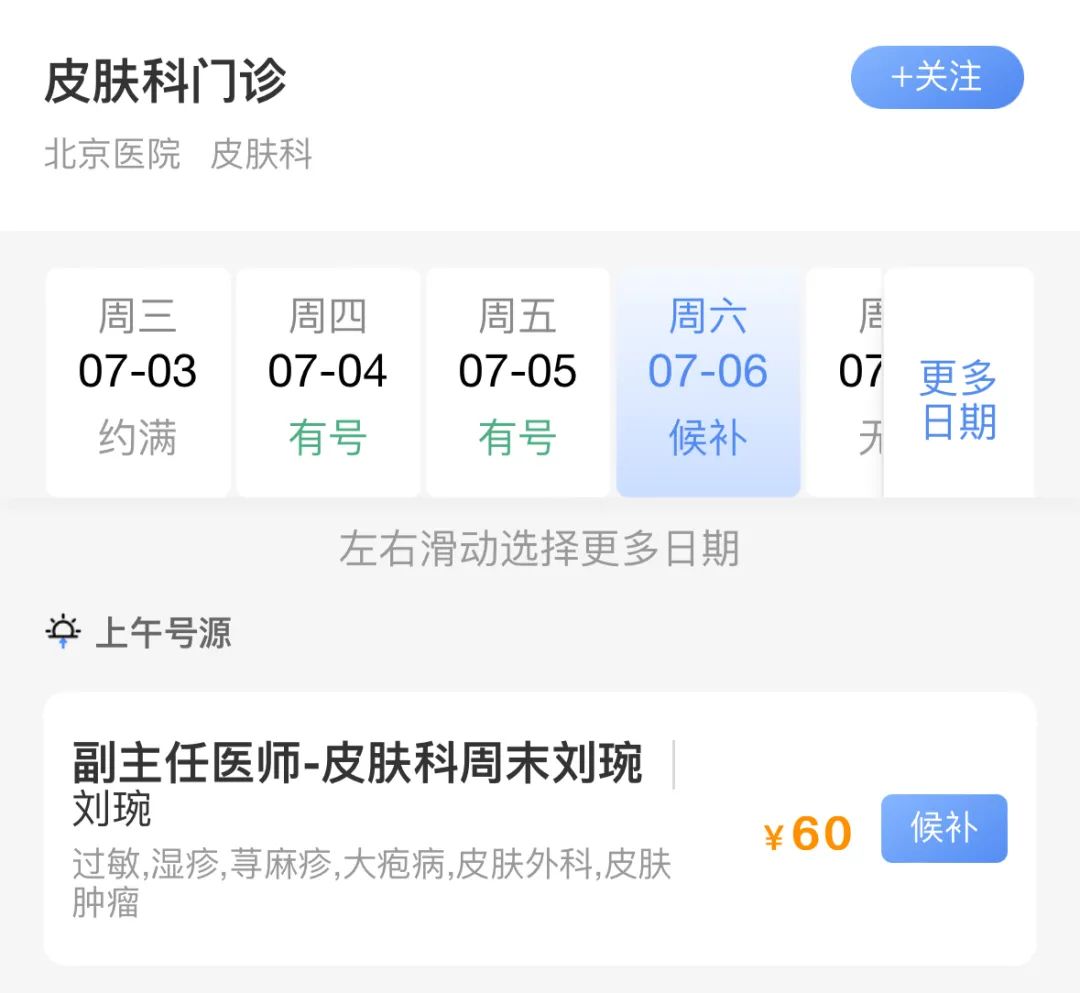Click the 有号 status under 07-04

[x=328, y=438]
